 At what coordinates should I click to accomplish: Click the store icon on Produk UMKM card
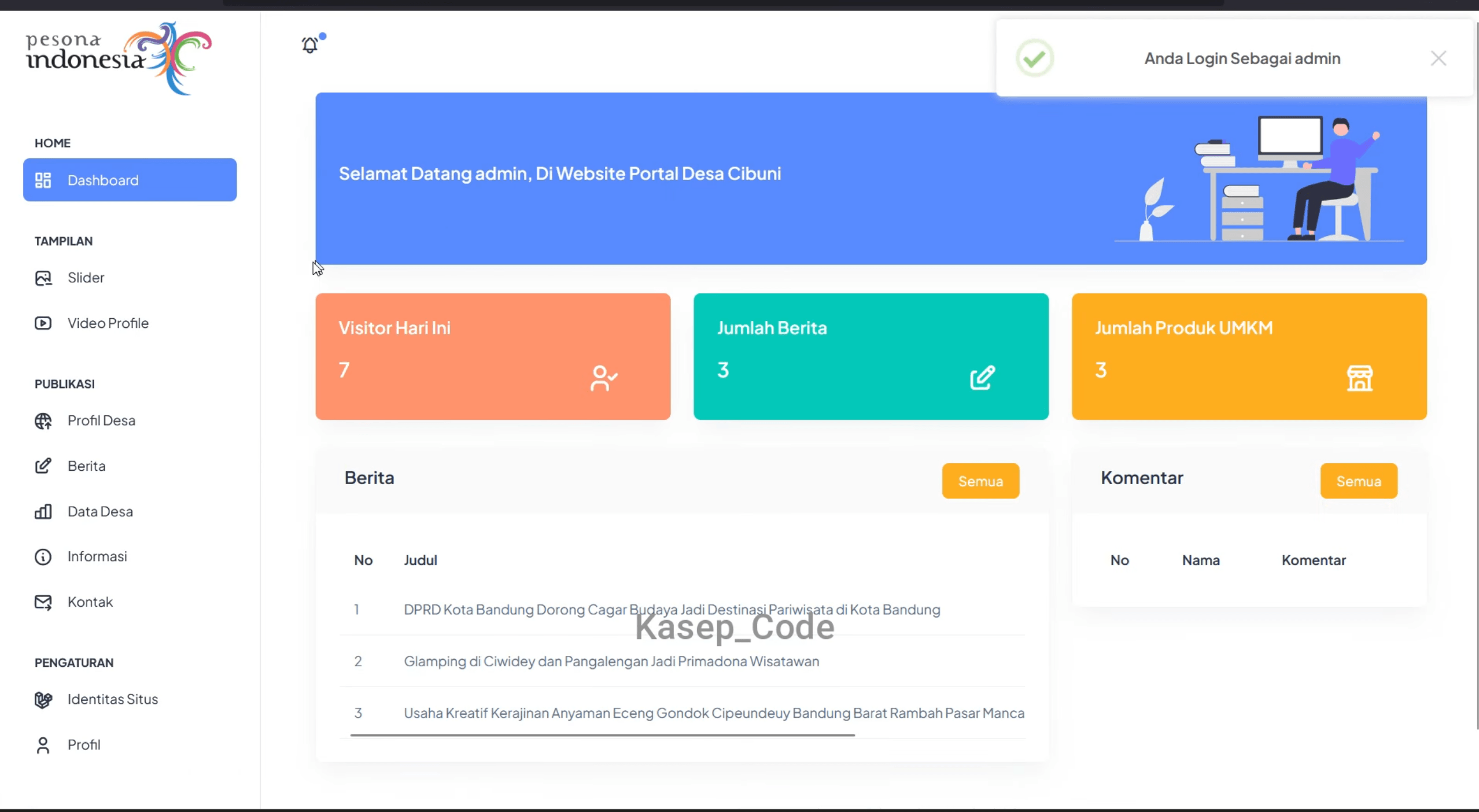1360,378
